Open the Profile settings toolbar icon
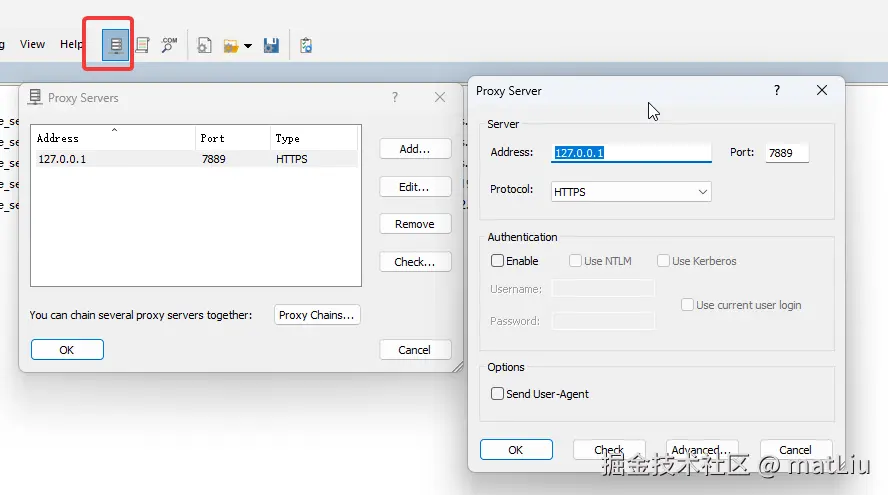The height and width of the screenshot is (495, 888). pyautogui.click(x=204, y=45)
